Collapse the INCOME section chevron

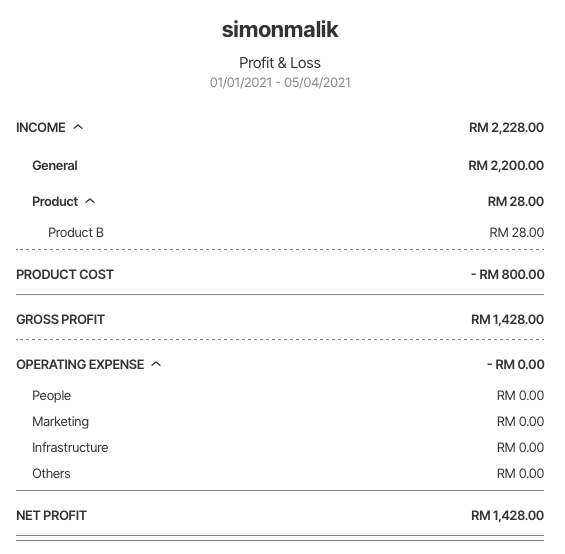[x=78, y=127]
